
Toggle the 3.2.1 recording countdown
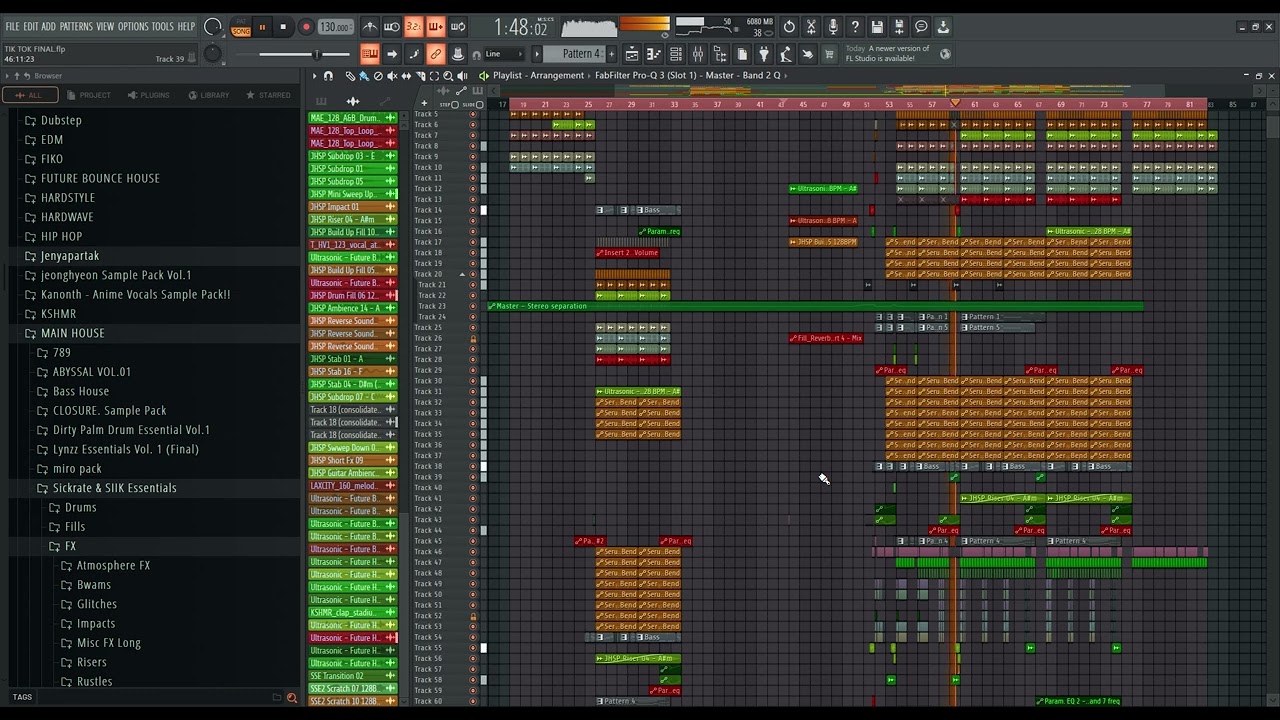point(413,27)
